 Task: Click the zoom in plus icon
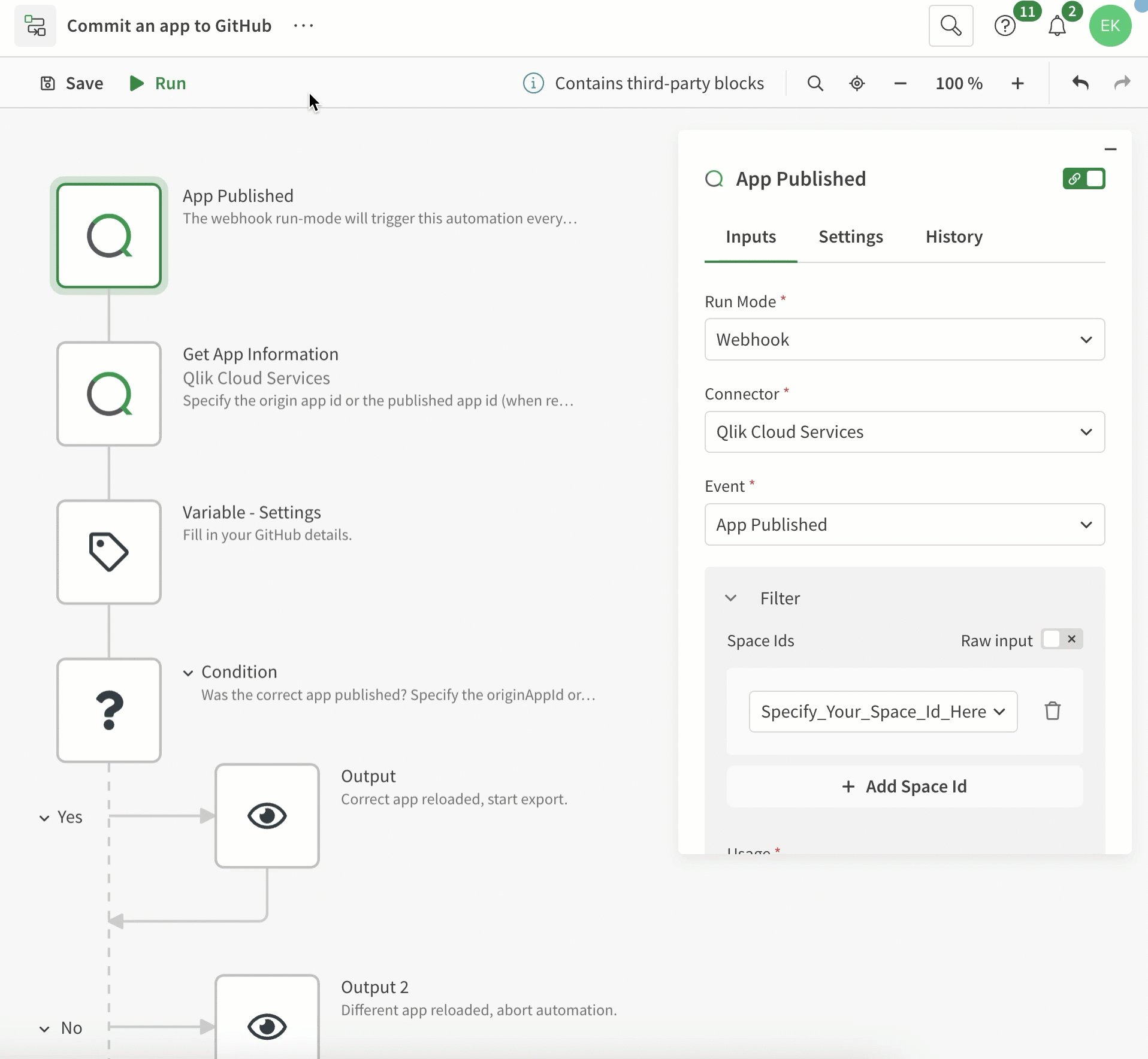(x=1017, y=83)
